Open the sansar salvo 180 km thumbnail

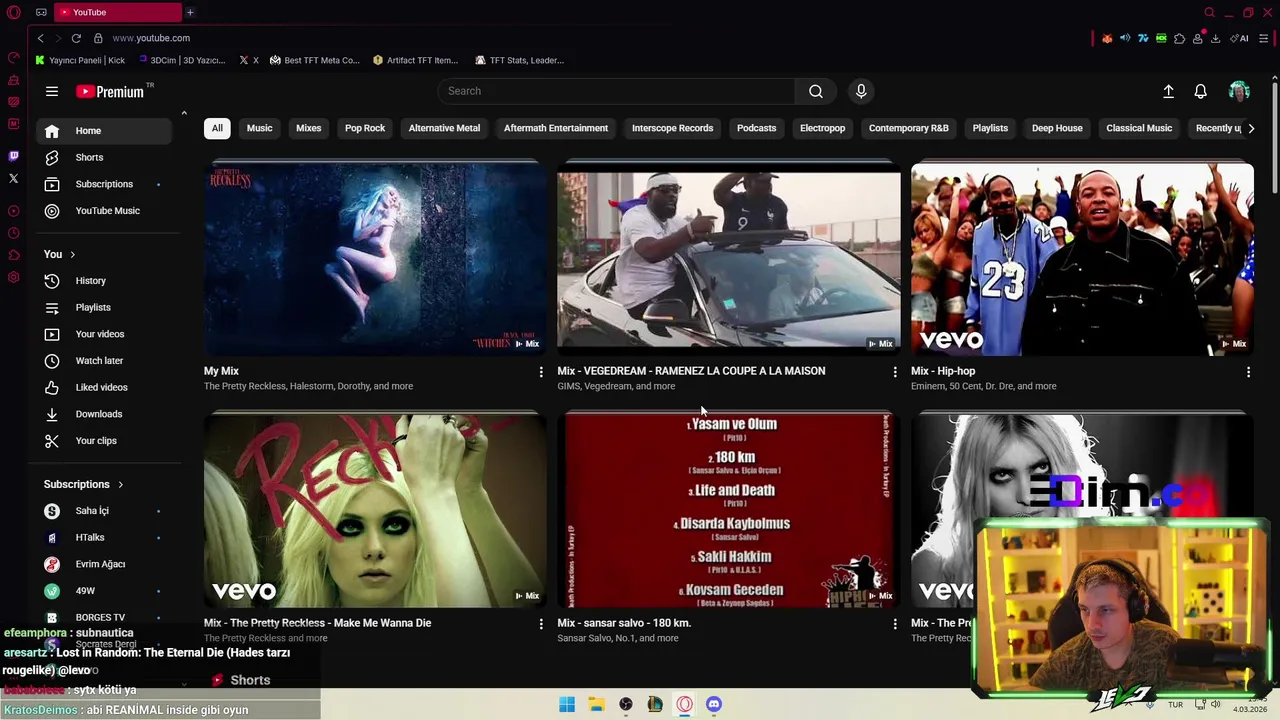click(x=728, y=510)
